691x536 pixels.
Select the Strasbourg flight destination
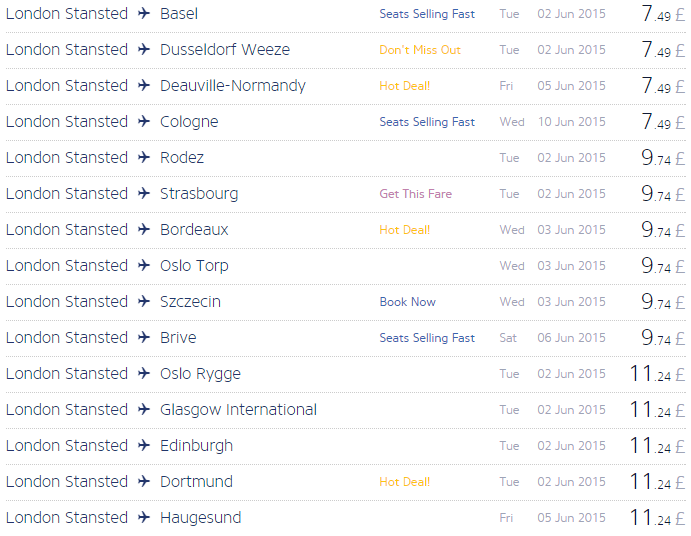(199, 194)
